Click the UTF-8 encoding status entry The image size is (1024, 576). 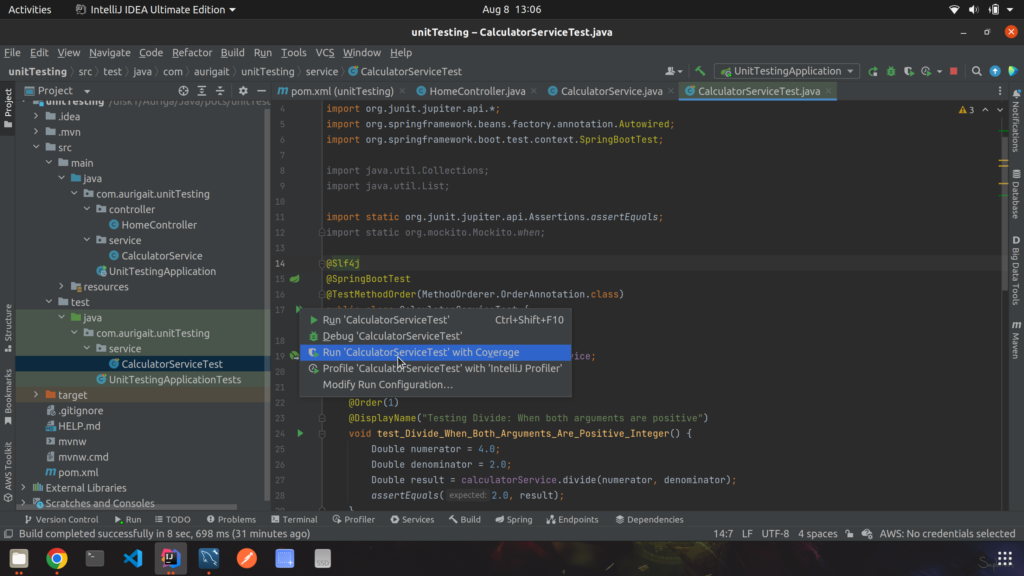click(775, 534)
